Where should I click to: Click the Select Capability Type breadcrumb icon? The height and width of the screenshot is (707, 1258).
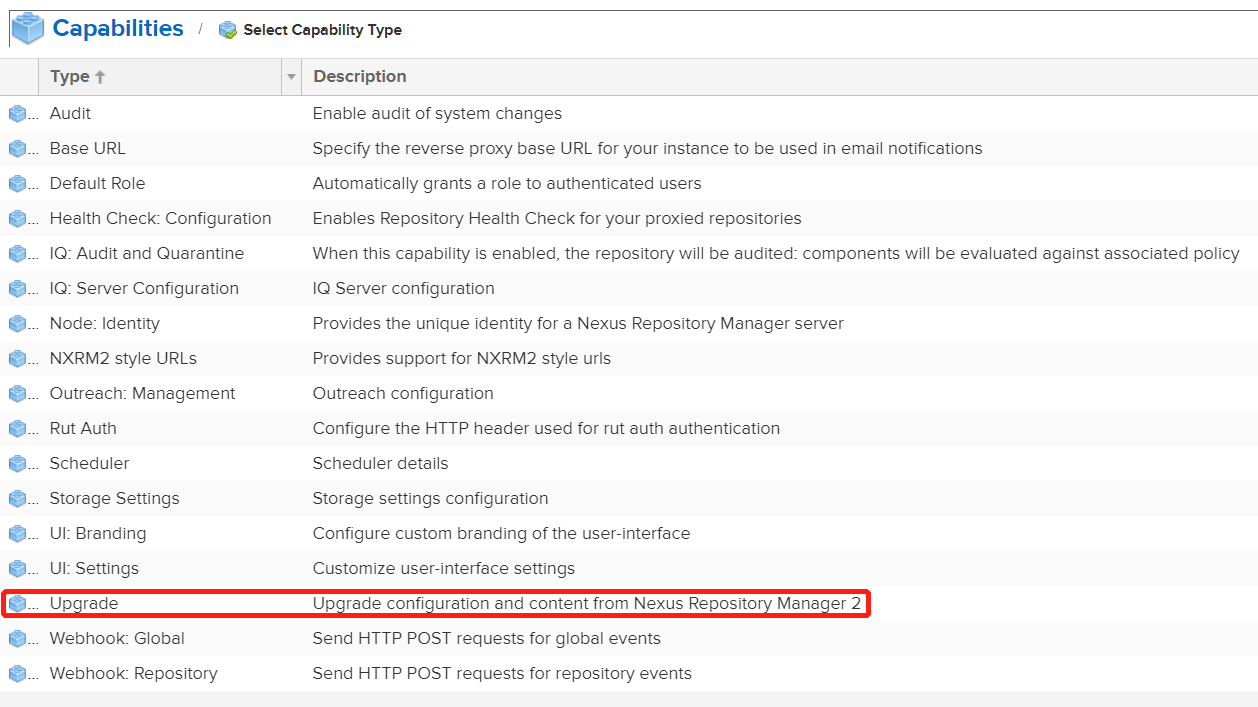(x=228, y=30)
